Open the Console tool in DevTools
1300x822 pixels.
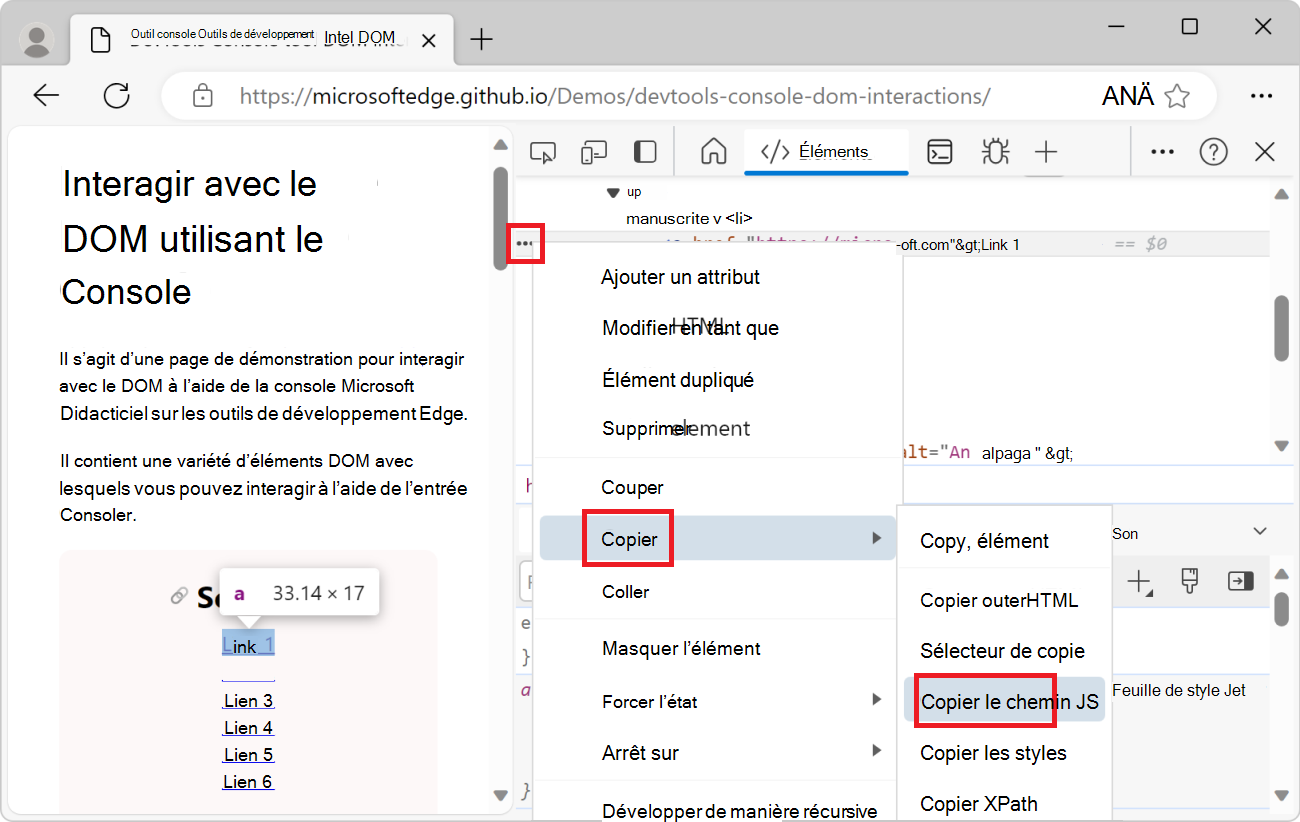(939, 151)
